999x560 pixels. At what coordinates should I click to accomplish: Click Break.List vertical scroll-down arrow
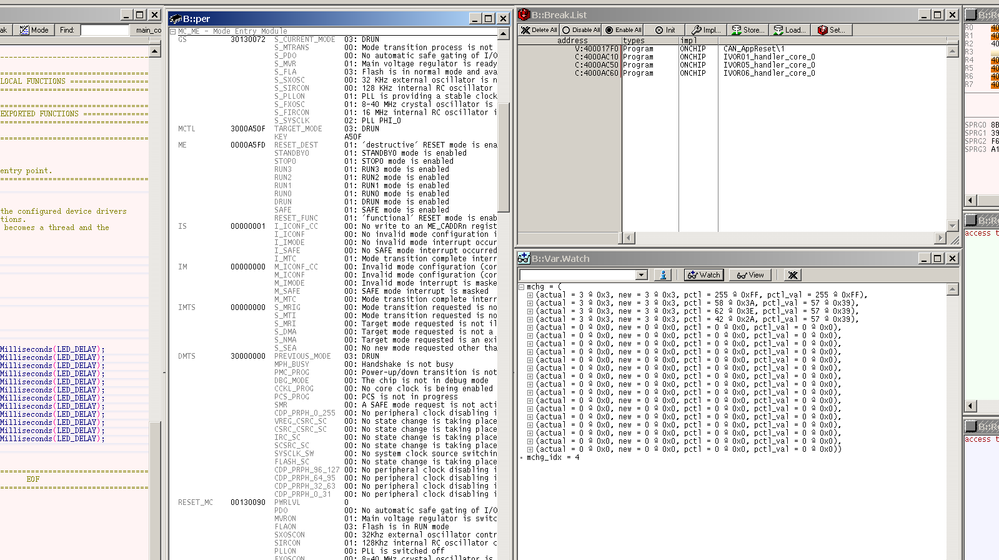[952, 226]
